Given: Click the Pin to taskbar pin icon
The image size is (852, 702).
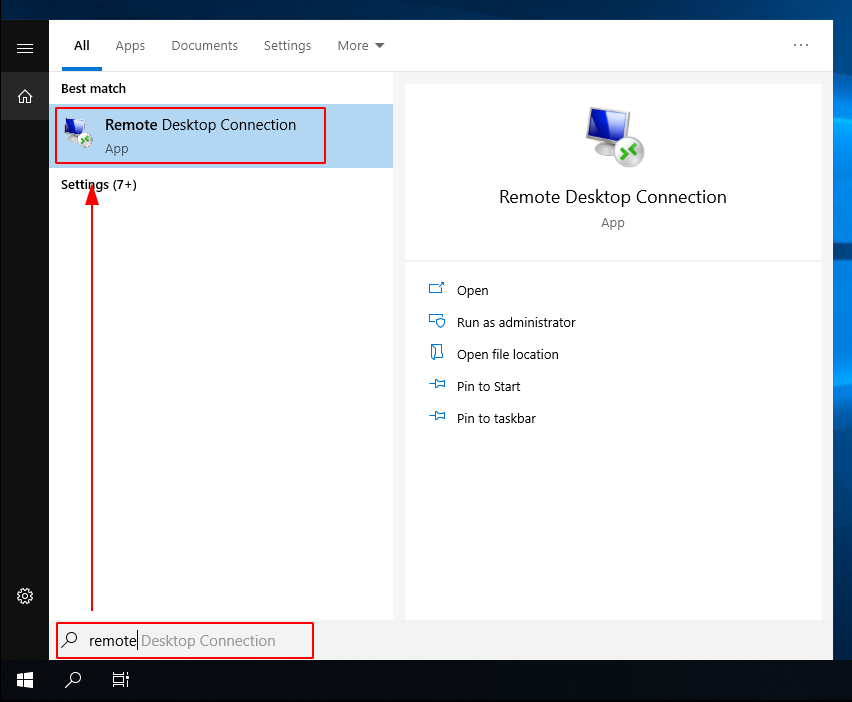Looking at the screenshot, I should point(437,416).
